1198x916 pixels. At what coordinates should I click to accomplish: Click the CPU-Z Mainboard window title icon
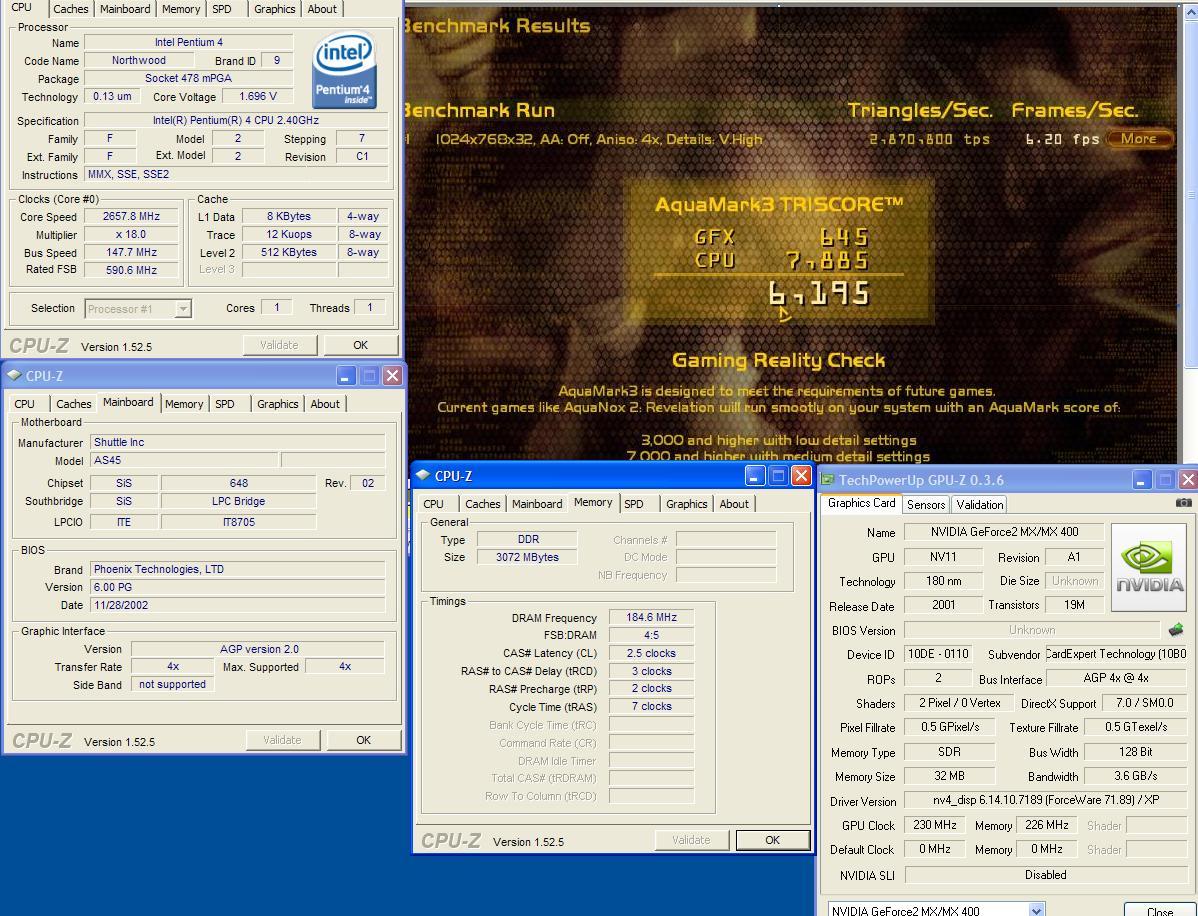[13, 375]
